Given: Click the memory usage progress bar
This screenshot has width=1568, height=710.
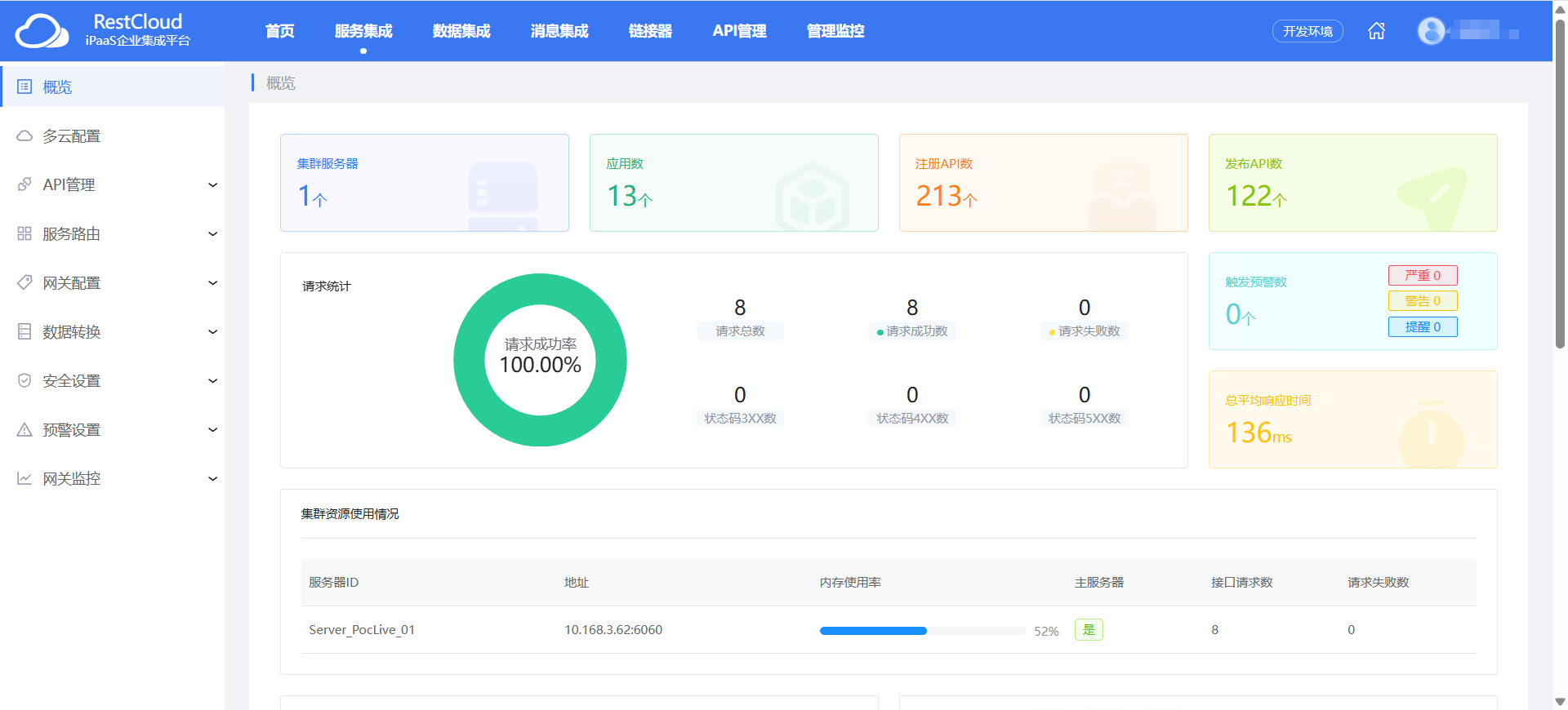Looking at the screenshot, I should [x=922, y=630].
